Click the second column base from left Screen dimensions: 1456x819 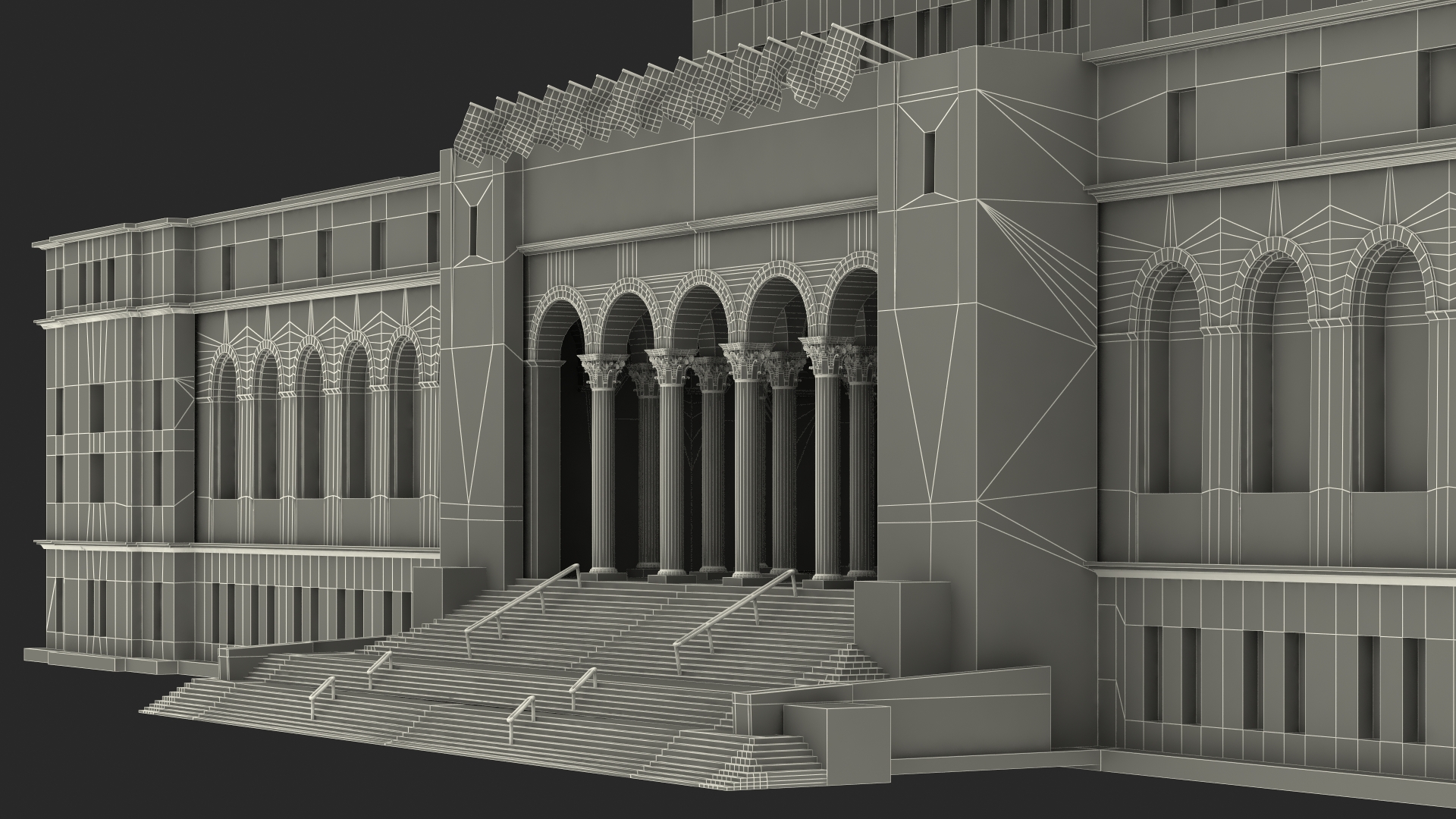pos(671,571)
